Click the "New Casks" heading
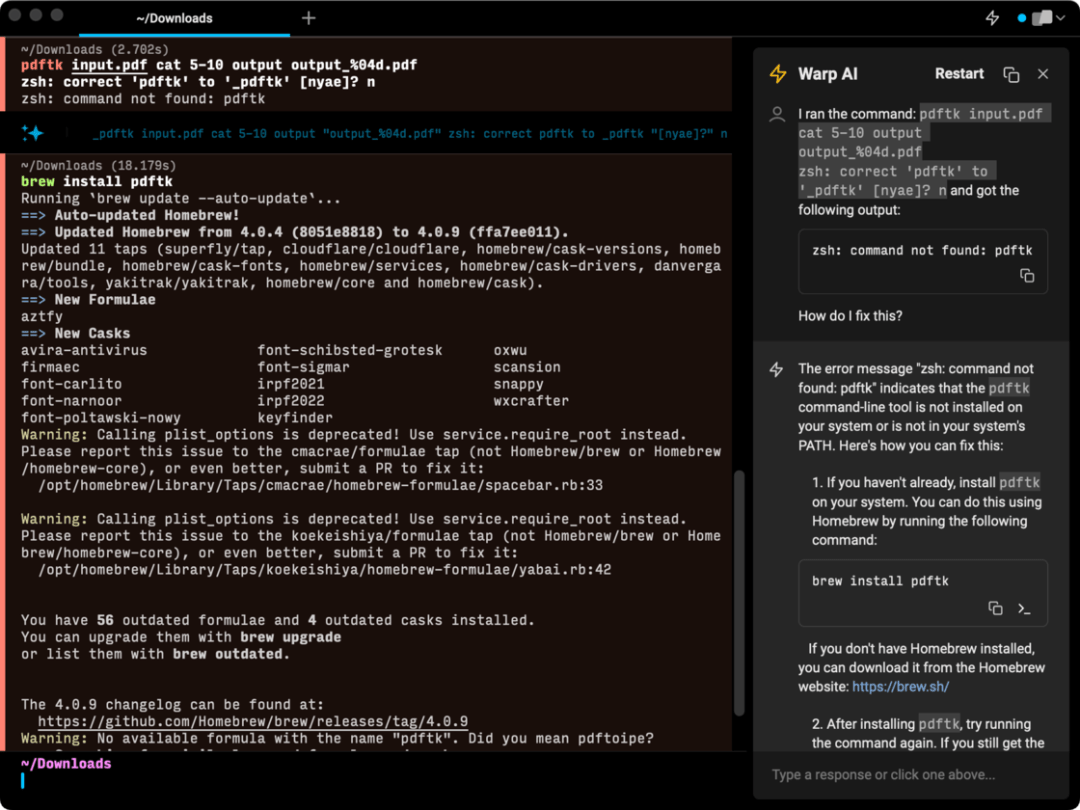1080x810 pixels. [92, 334]
